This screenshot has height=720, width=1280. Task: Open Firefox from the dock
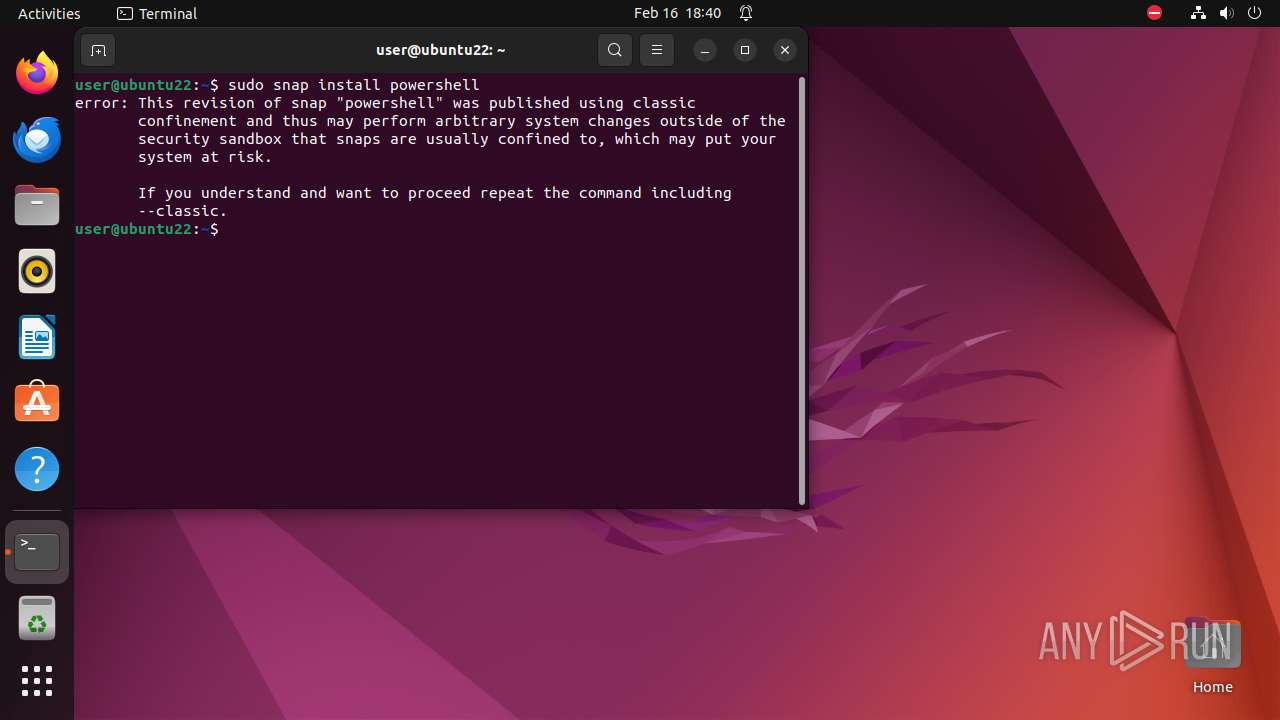click(x=37, y=73)
